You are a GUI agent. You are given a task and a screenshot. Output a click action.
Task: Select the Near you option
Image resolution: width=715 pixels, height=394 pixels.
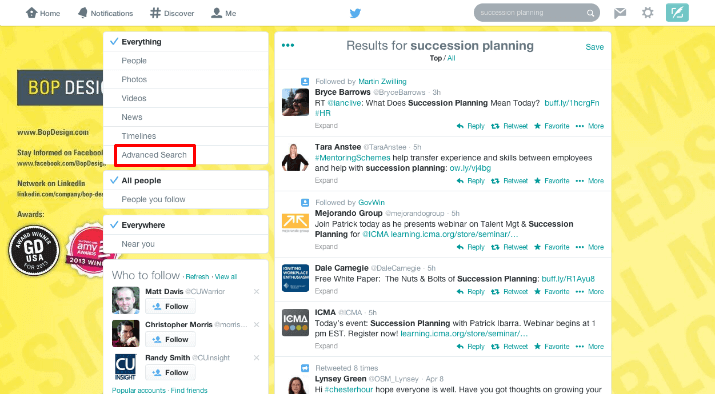(186, 244)
